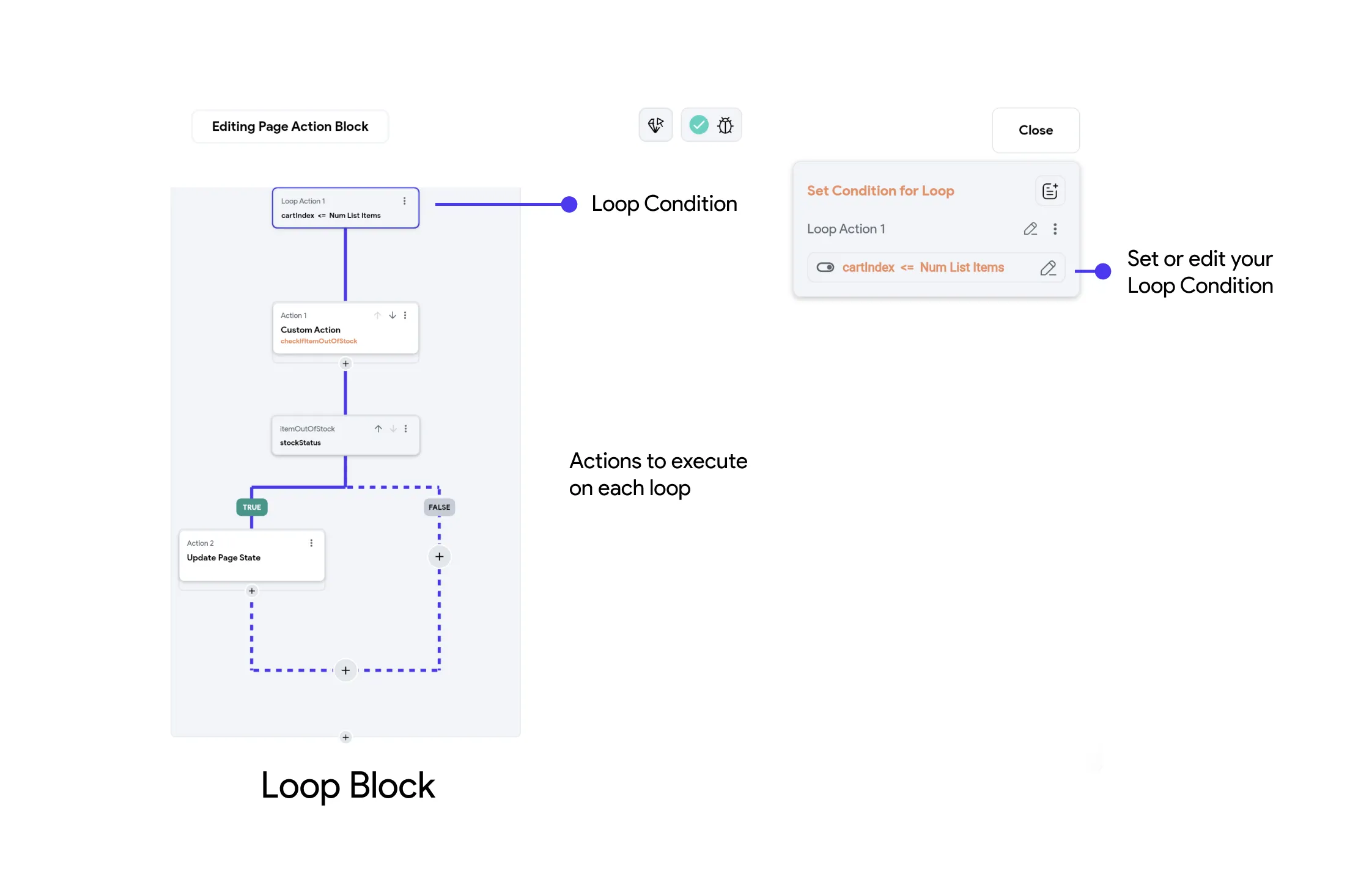Image resolution: width=1358 pixels, height=896 pixels.
Task: Open three-dot menu on Action 1 node
Action: tap(405, 315)
